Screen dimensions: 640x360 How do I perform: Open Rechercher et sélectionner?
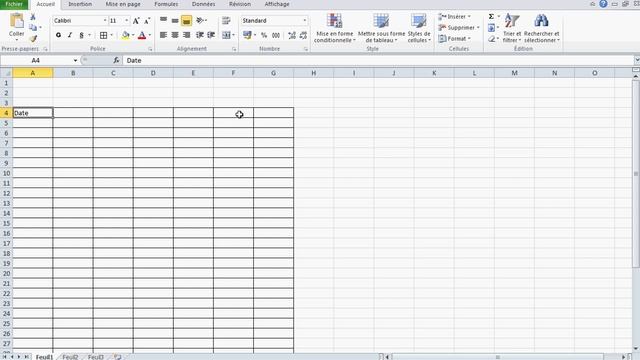click(x=542, y=28)
